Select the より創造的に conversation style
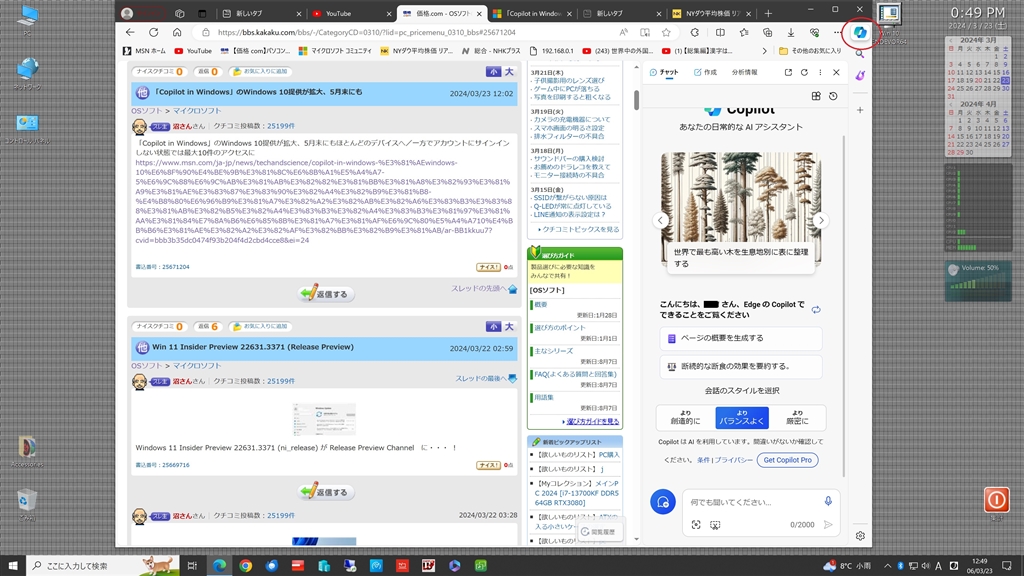 [685, 417]
